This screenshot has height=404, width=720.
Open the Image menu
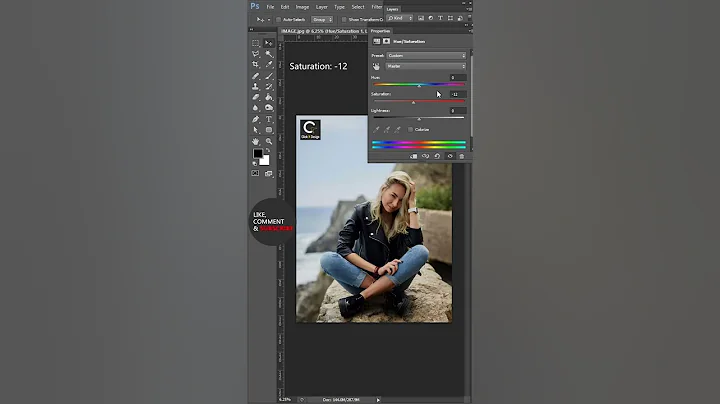coord(302,7)
